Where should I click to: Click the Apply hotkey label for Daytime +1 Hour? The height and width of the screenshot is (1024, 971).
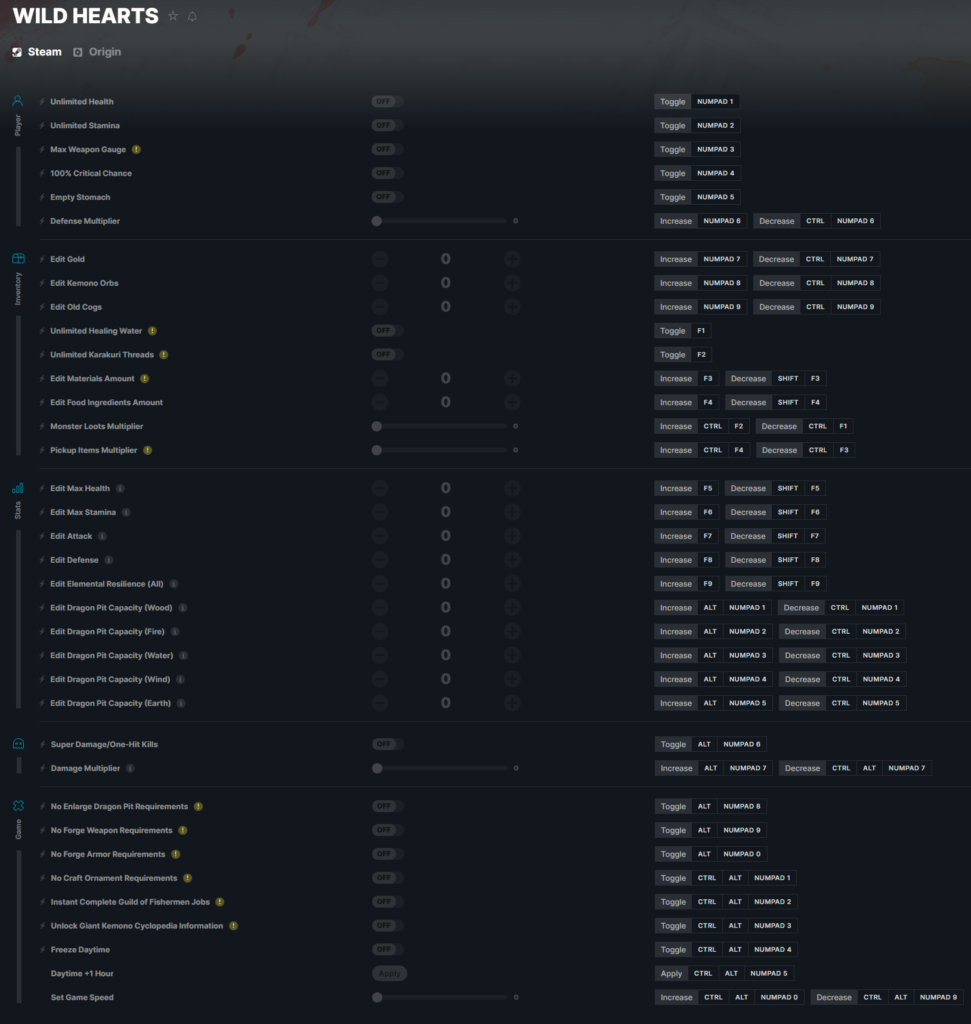pyautogui.click(x=671, y=974)
